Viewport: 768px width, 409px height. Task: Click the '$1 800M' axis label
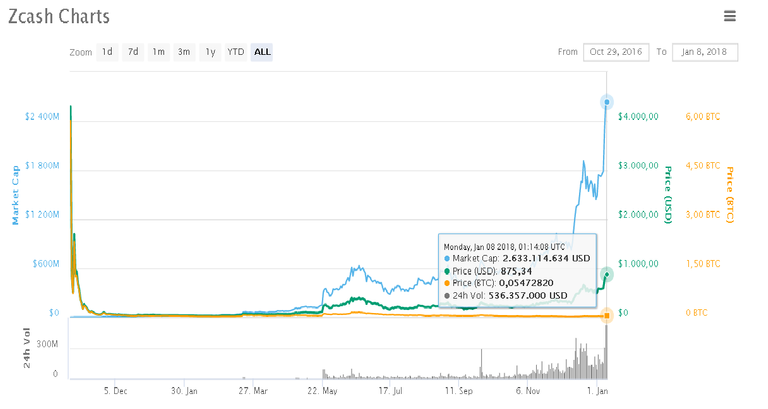tap(42, 166)
